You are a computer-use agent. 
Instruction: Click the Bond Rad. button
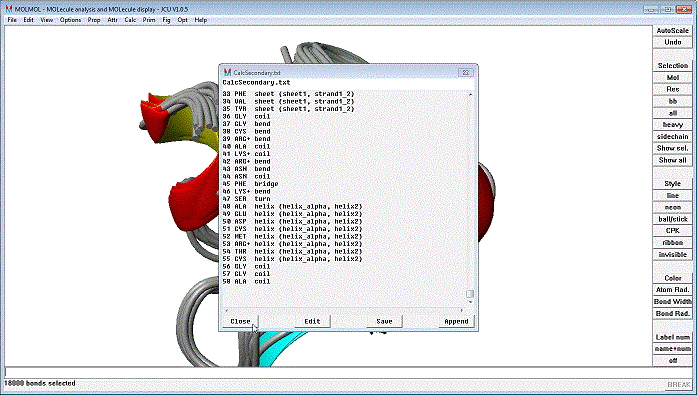673,313
